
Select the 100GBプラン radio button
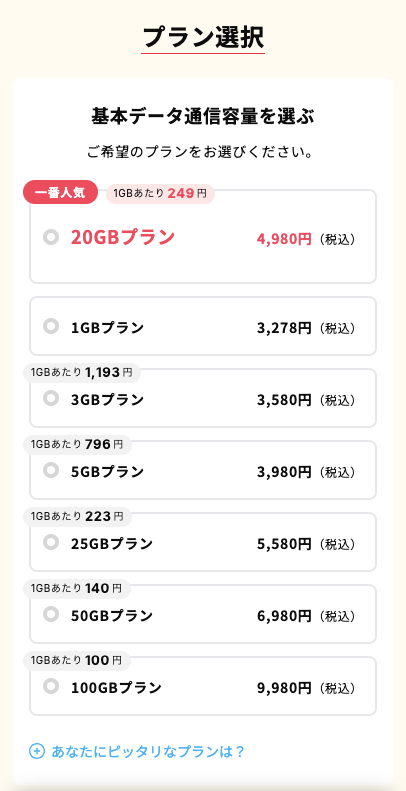point(51,686)
